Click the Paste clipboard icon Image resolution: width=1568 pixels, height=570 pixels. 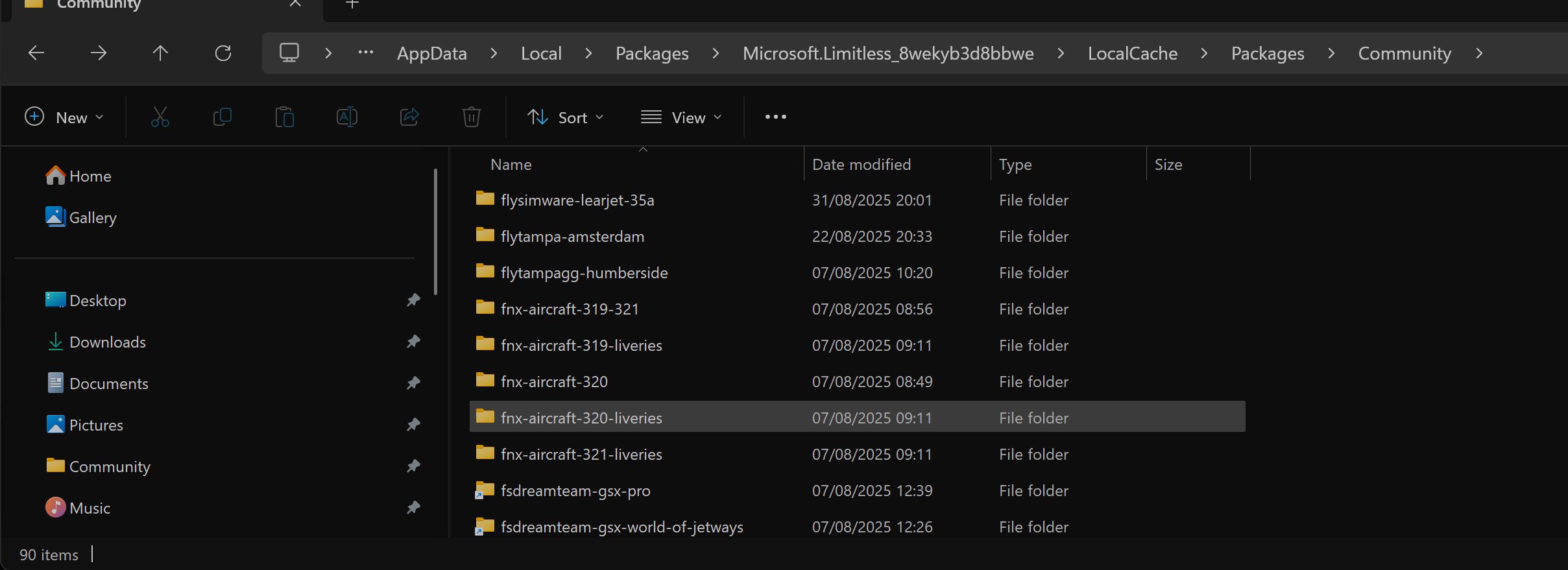284,117
